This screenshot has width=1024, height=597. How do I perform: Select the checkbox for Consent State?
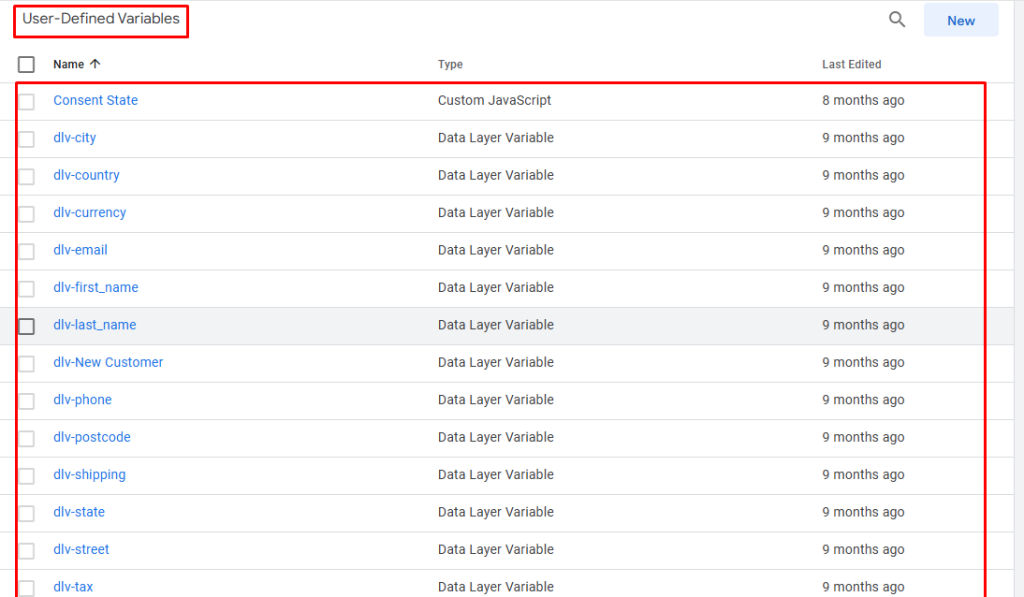point(27,101)
